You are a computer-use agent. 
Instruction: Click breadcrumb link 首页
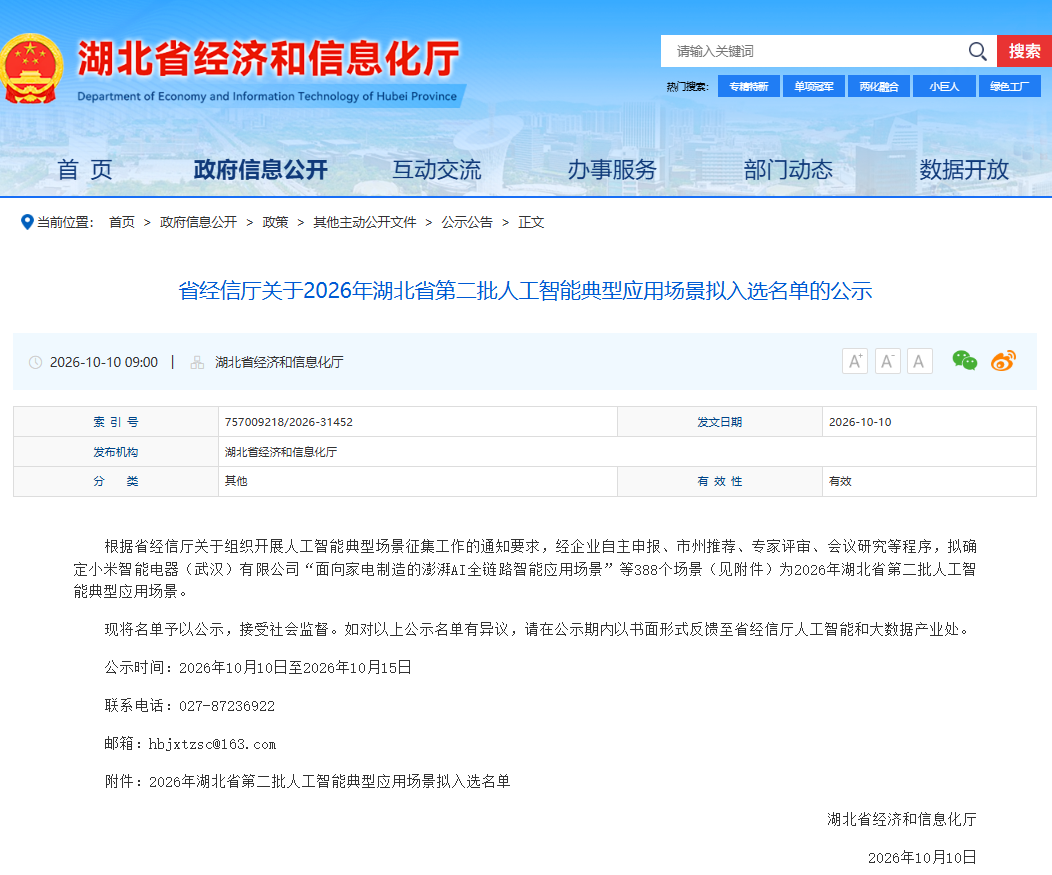tap(121, 222)
